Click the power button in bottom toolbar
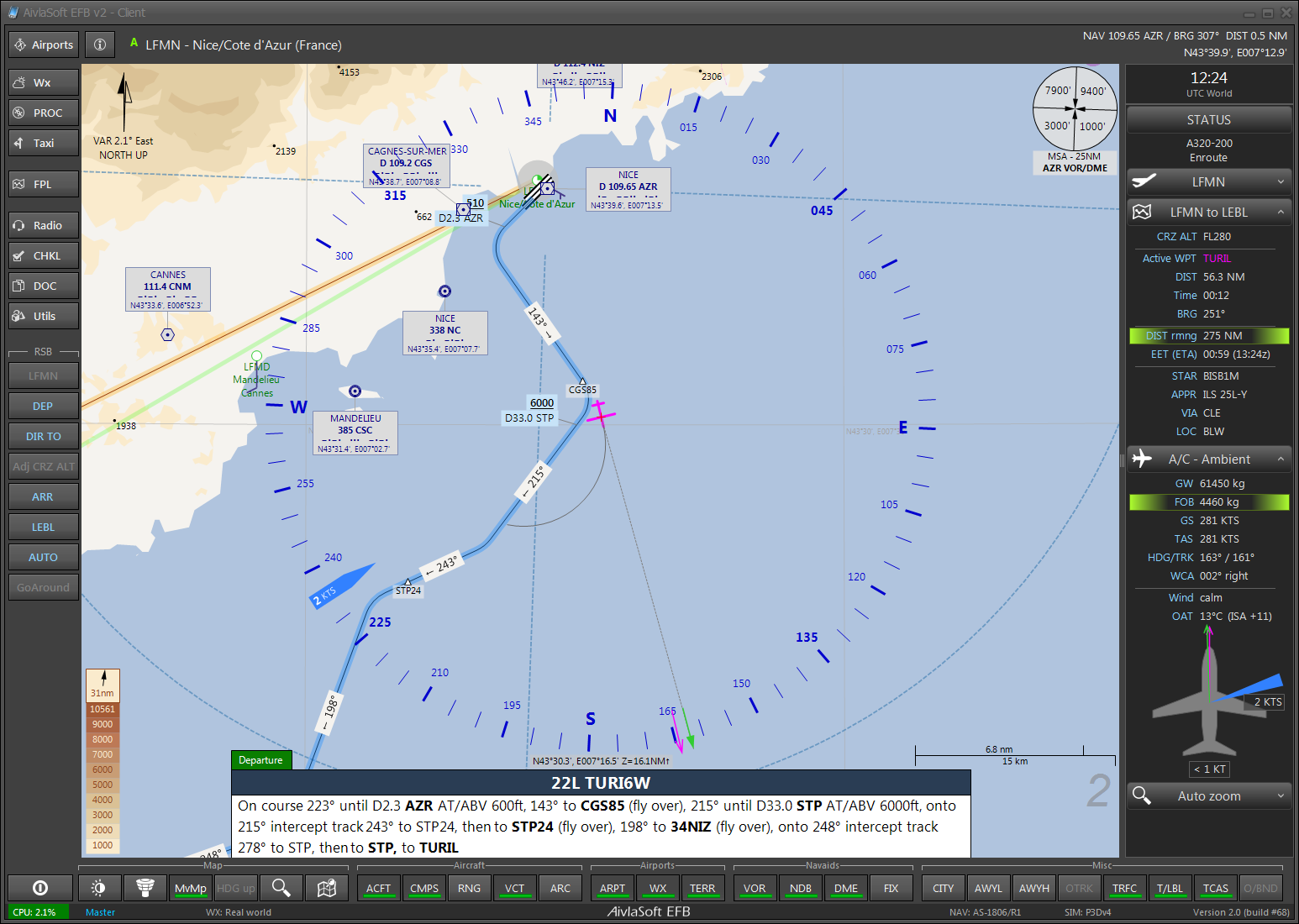This screenshot has height=924, width=1299. tap(39, 888)
